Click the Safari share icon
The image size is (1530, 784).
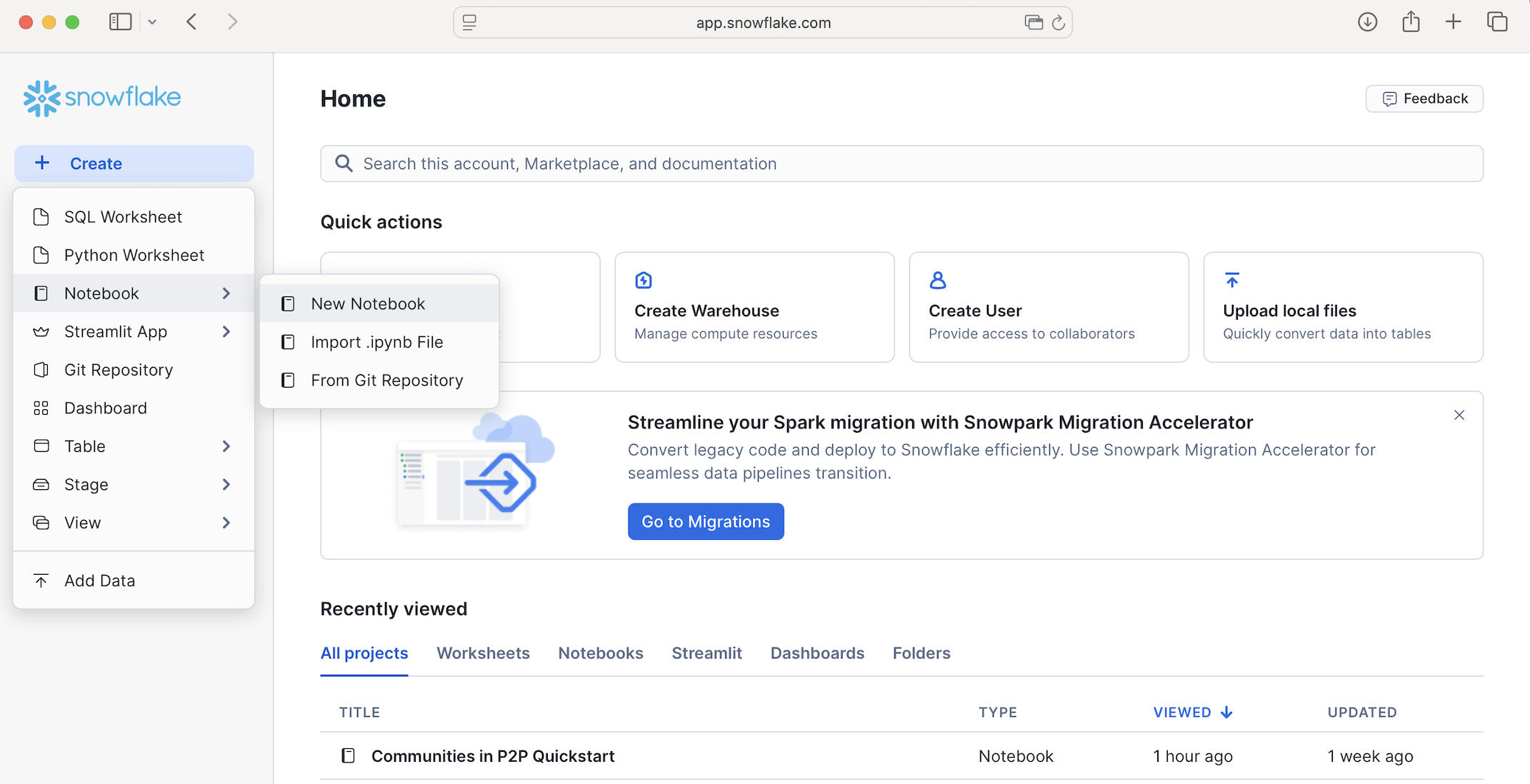(1410, 22)
